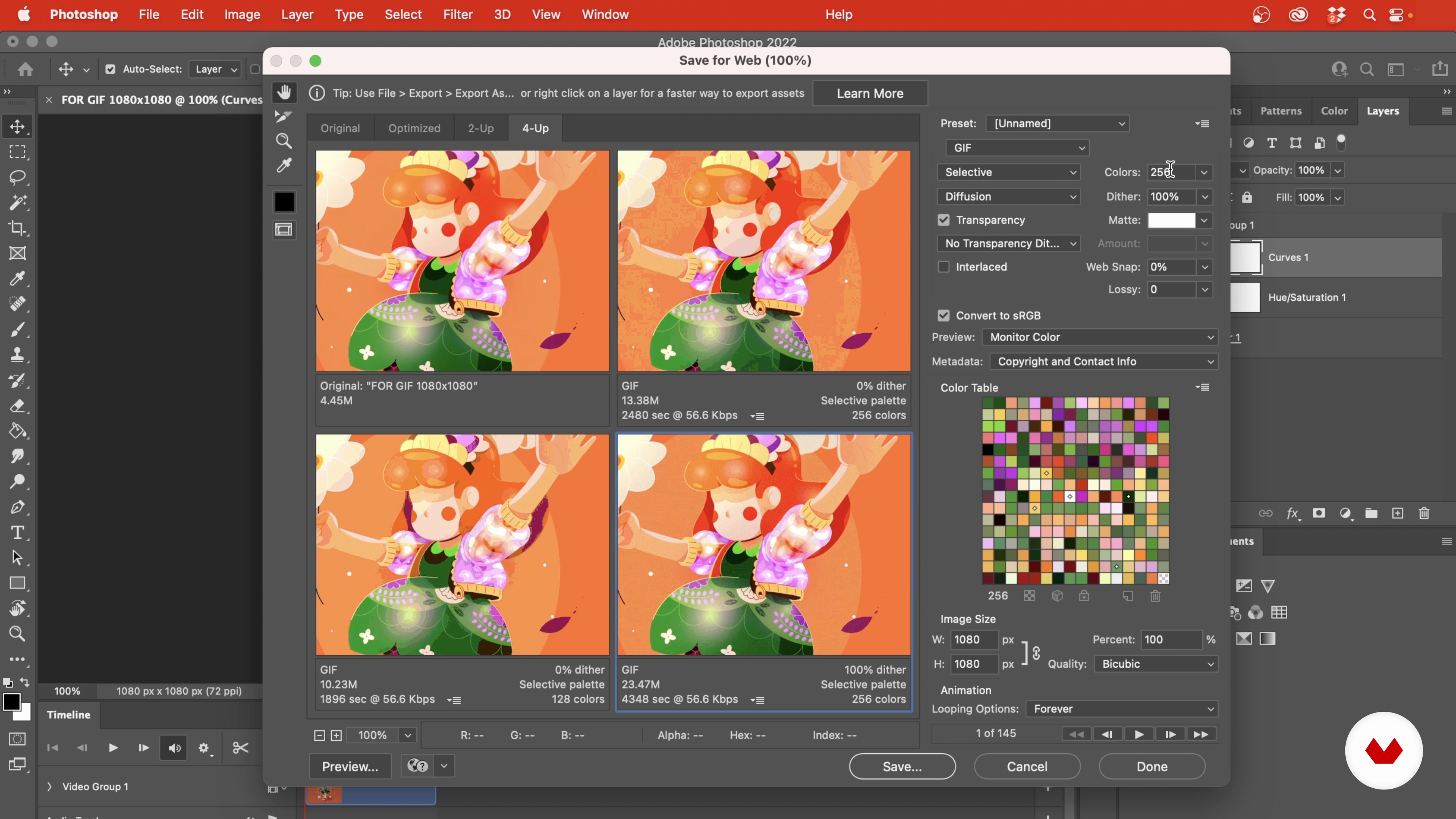Lock selected color in Color Table
Viewport: 1456px width, 819px height.
tap(1084, 596)
